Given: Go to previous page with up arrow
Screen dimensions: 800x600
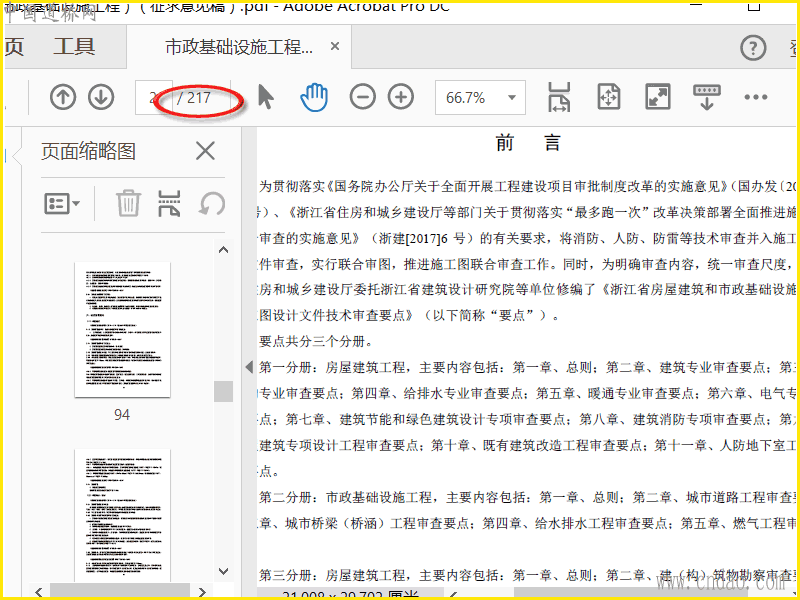Looking at the screenshot, I should (x=63, y=97).
